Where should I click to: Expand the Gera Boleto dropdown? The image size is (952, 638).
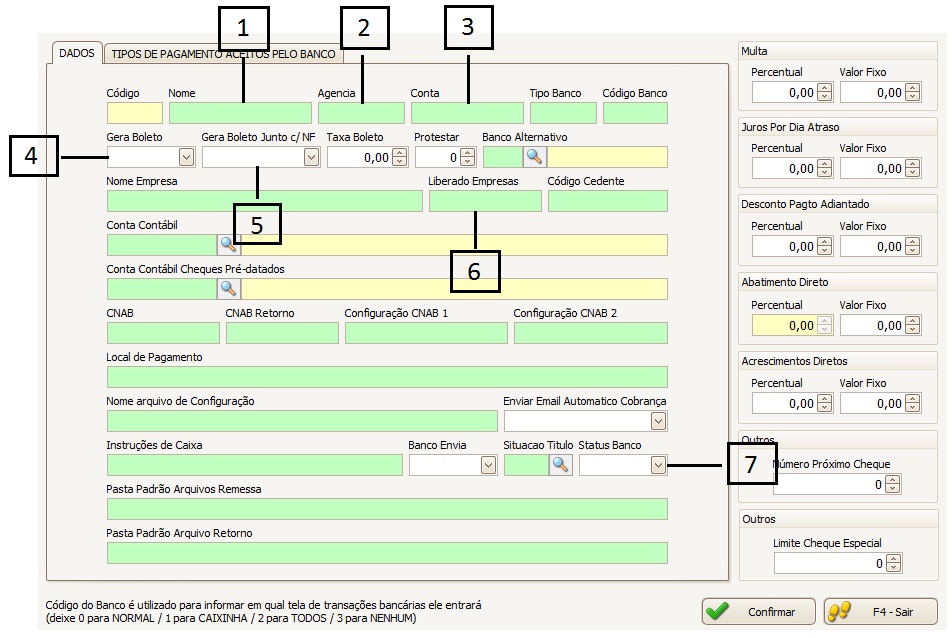coord(186,157)
